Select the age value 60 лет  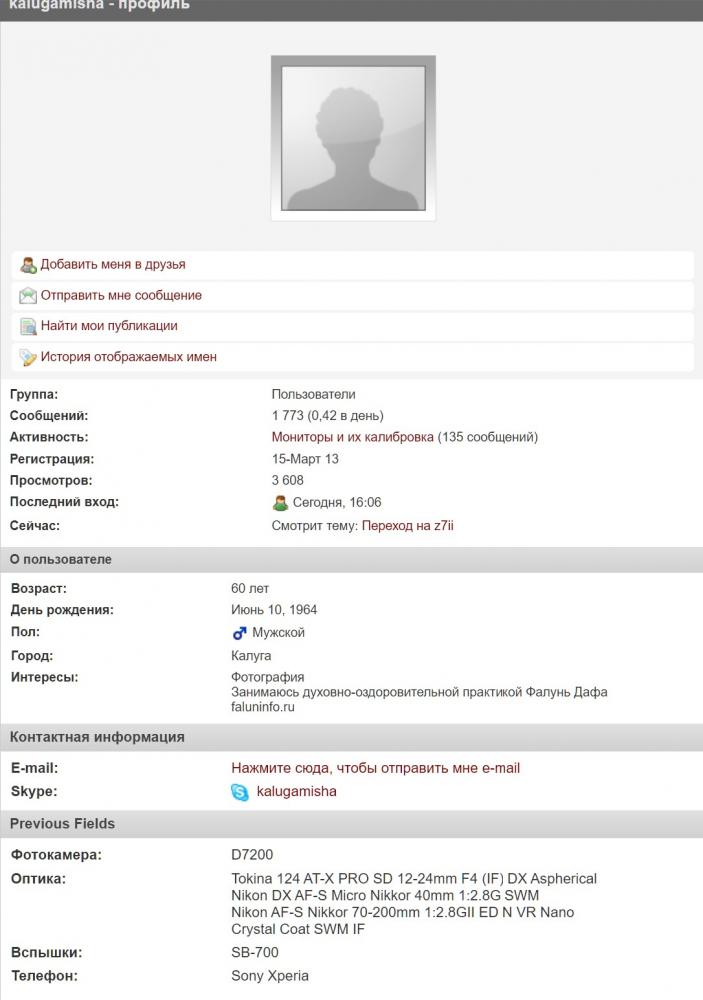(x=250, y=588)
